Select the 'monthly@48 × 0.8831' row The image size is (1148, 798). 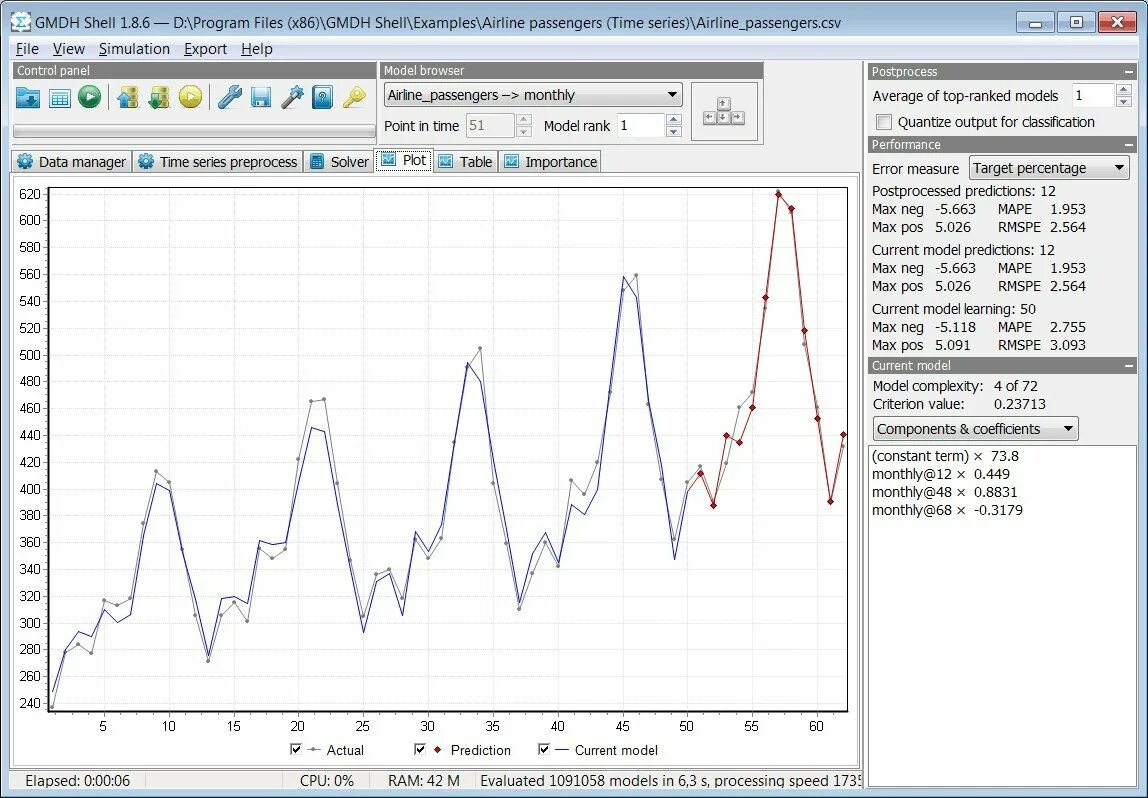(x=944, y=492)
